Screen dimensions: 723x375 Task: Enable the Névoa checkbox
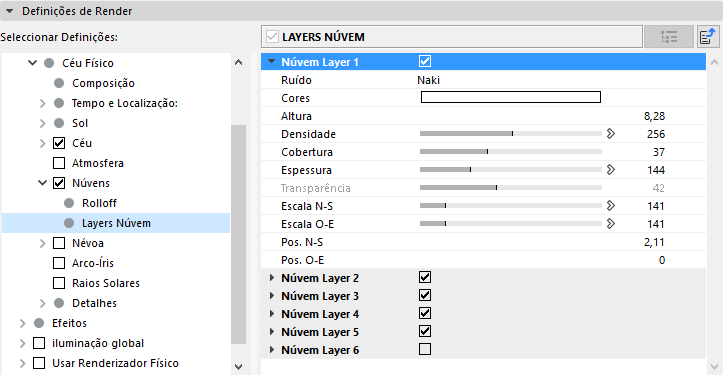(59, 243)
